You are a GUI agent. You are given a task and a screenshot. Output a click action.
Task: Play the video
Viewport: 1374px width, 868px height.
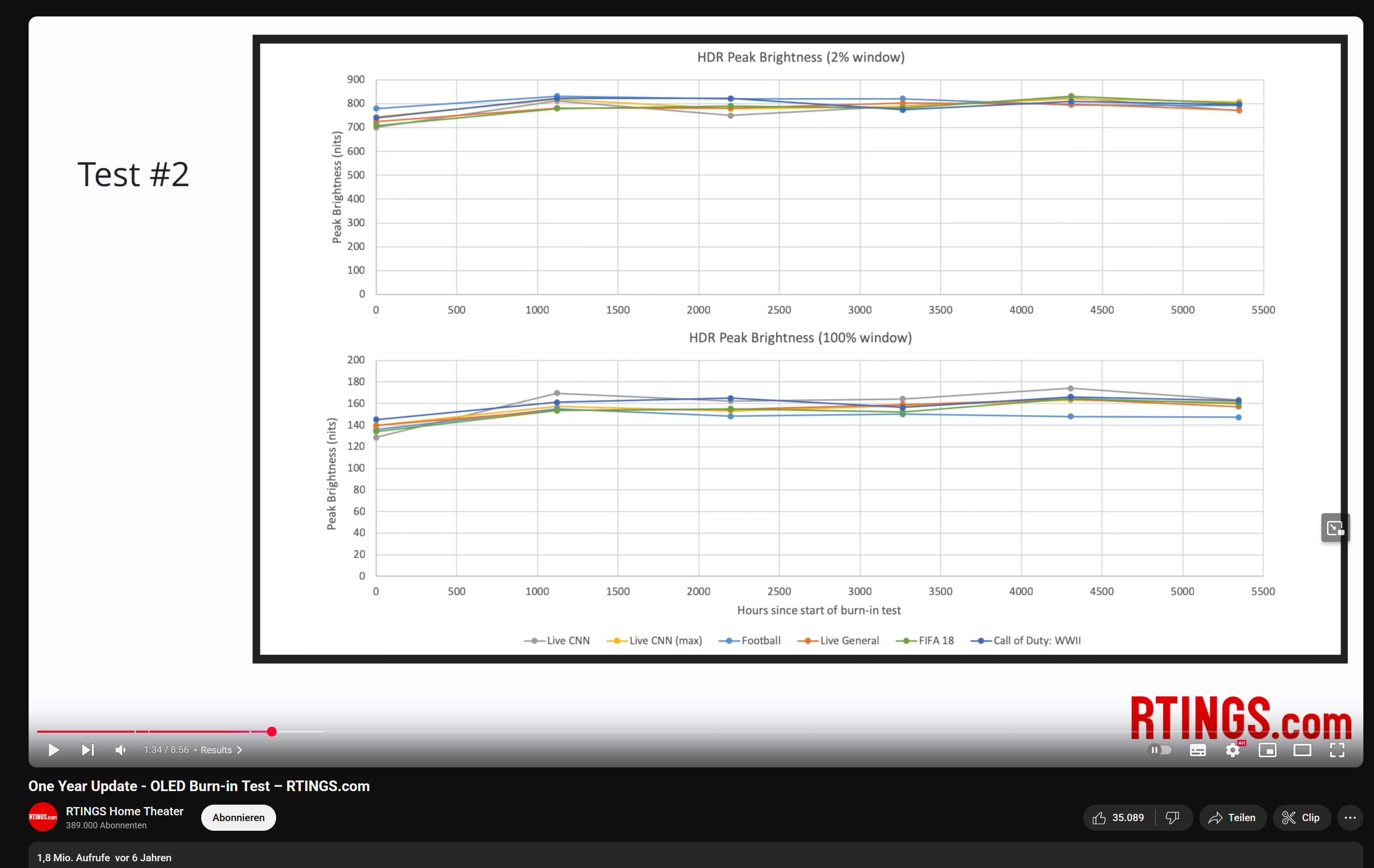point(54,750)
